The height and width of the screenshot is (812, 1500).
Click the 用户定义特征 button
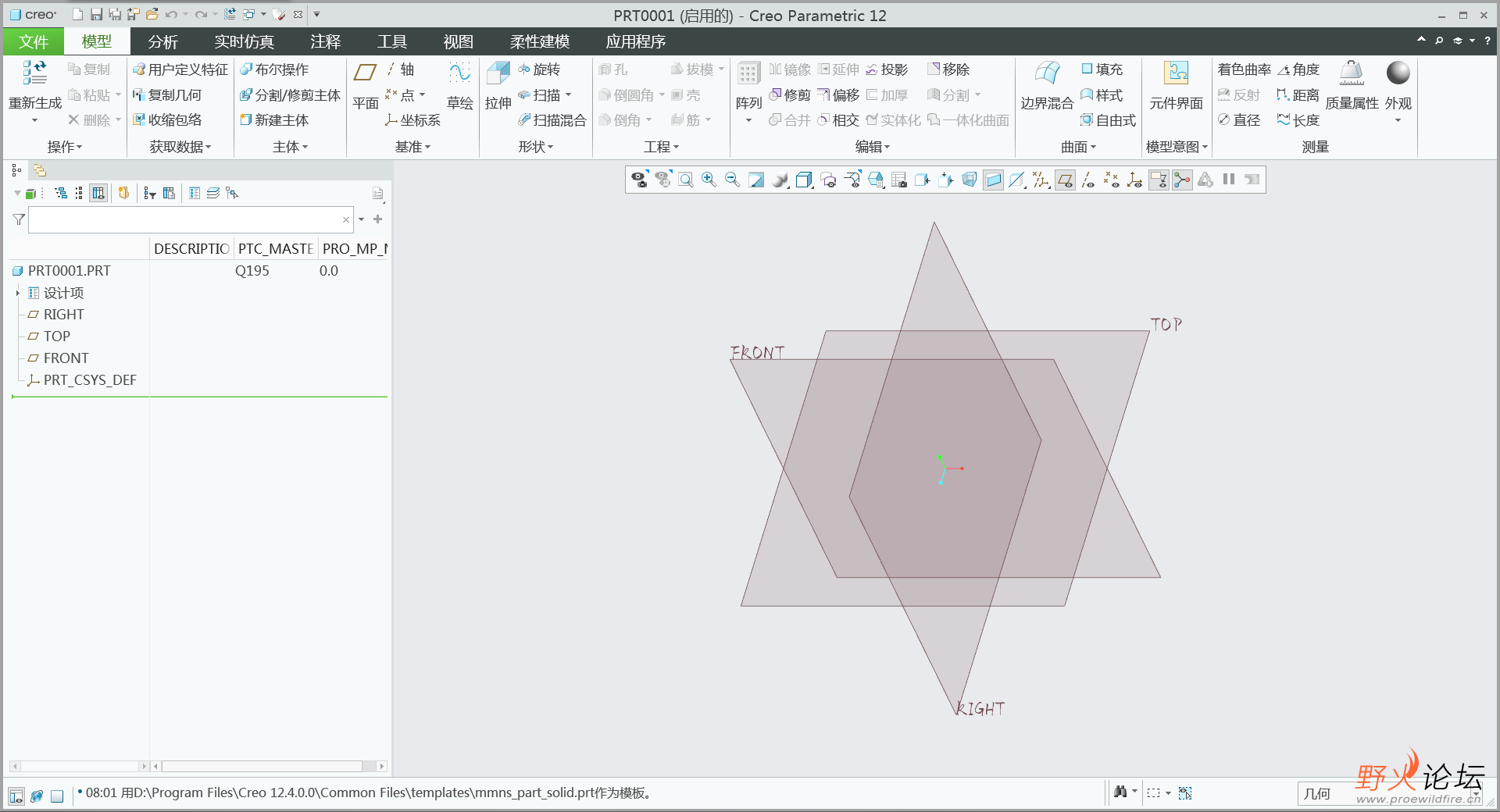180,69
